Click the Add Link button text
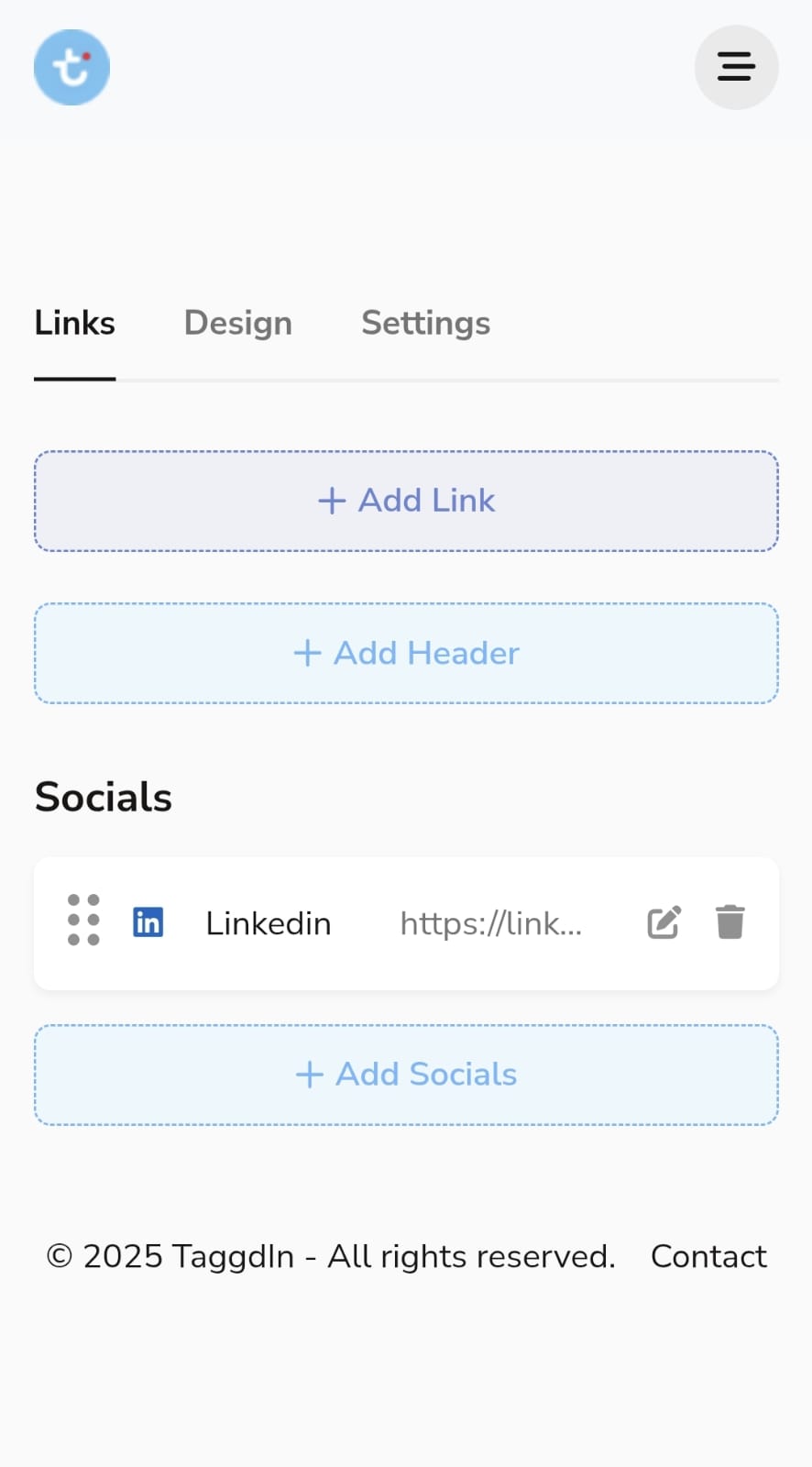Screen dimensions: 812x1467 tap(426, 501)
